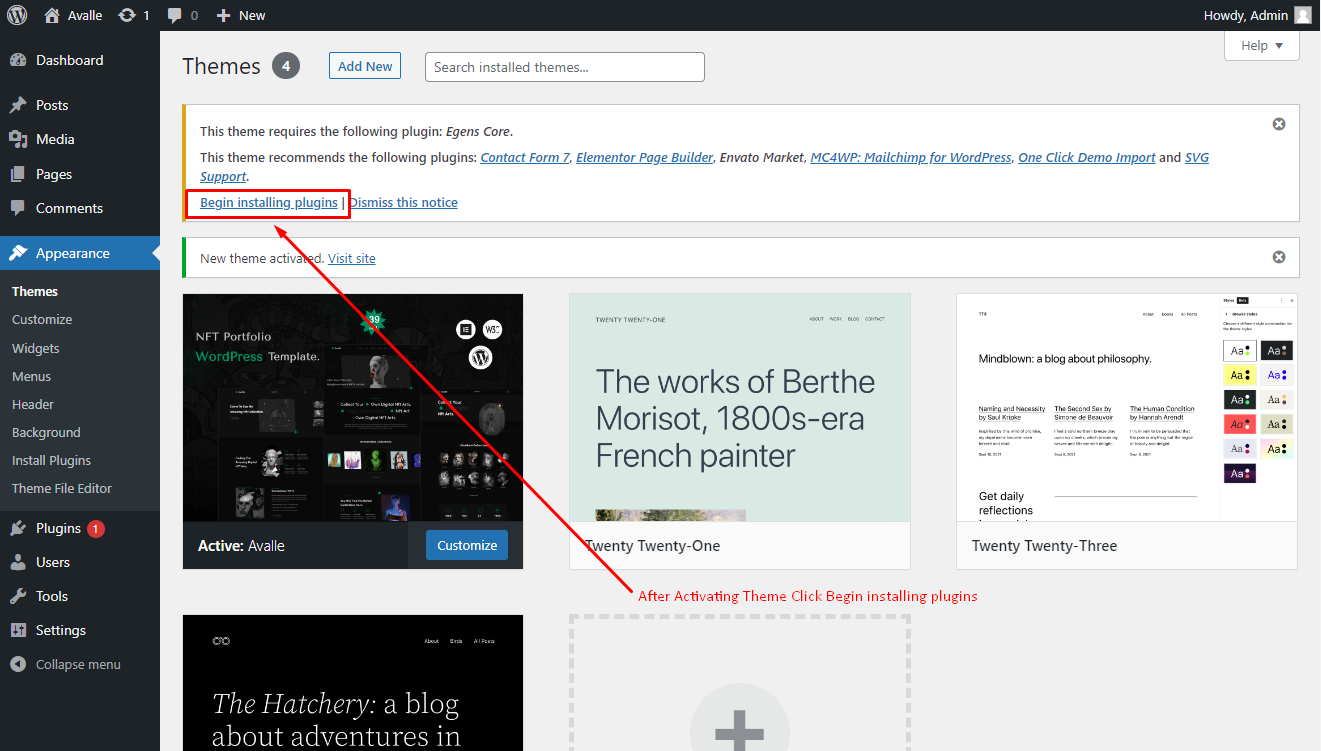The height and width of the screenshot is (751, 1321).
Task: Click the plus New icon in admin bar
Action: 223,15
